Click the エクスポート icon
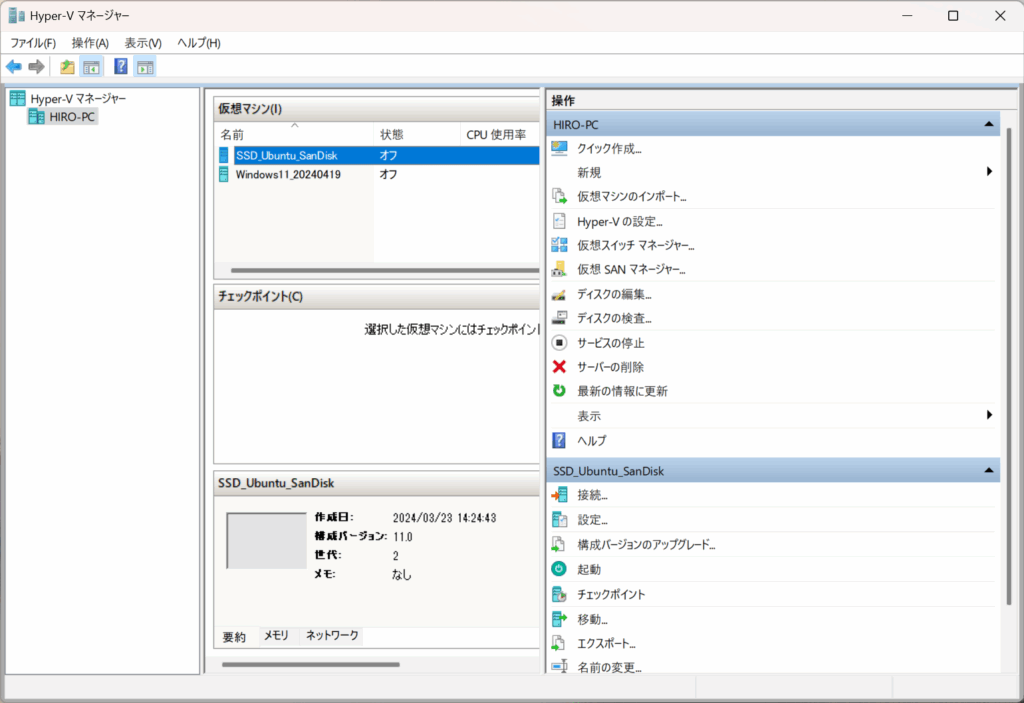 560,644
